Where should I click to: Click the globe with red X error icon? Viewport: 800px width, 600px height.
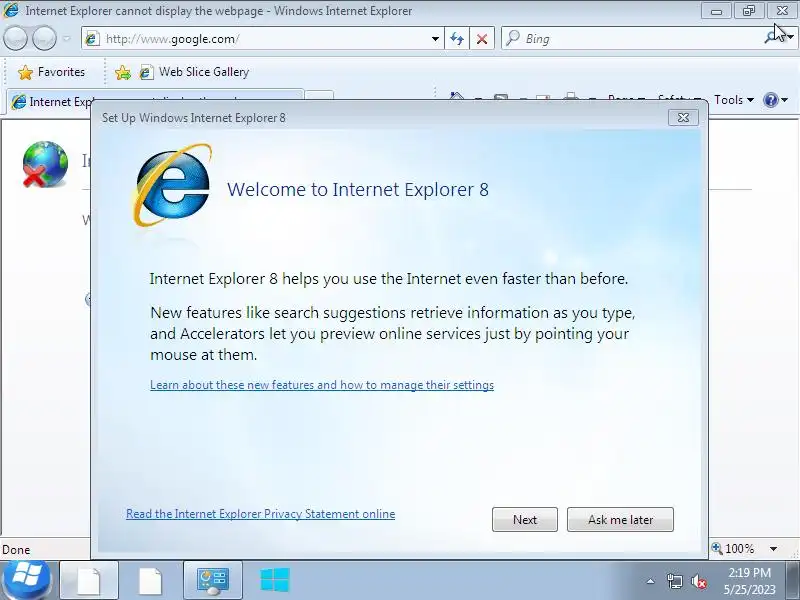(45, 164)
